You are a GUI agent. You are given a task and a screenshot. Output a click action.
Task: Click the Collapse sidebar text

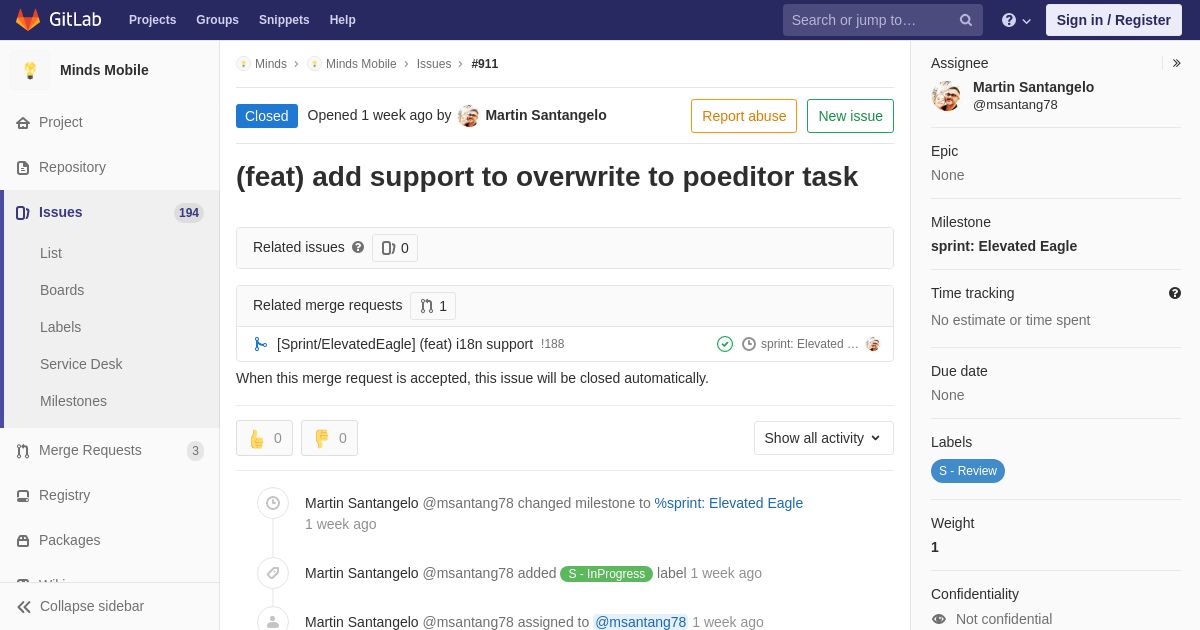92,606
